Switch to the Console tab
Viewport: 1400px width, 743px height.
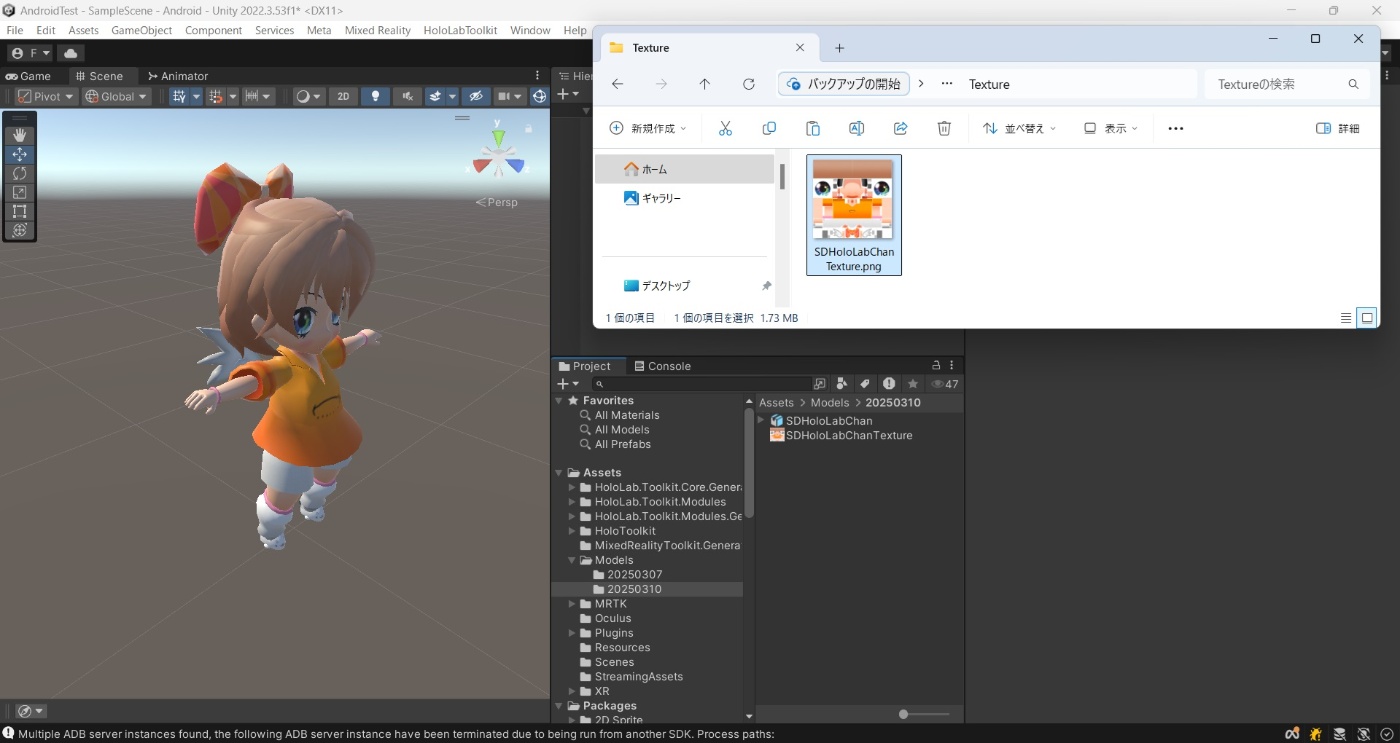[662, 366]
